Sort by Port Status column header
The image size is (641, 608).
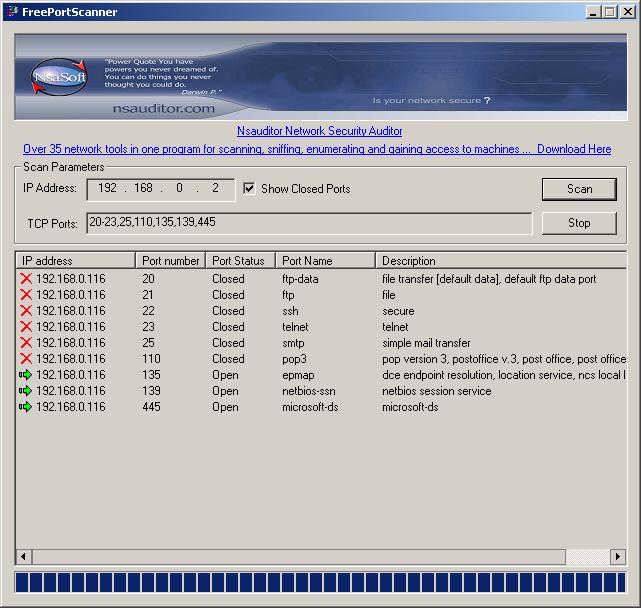(x=240, y=260)
